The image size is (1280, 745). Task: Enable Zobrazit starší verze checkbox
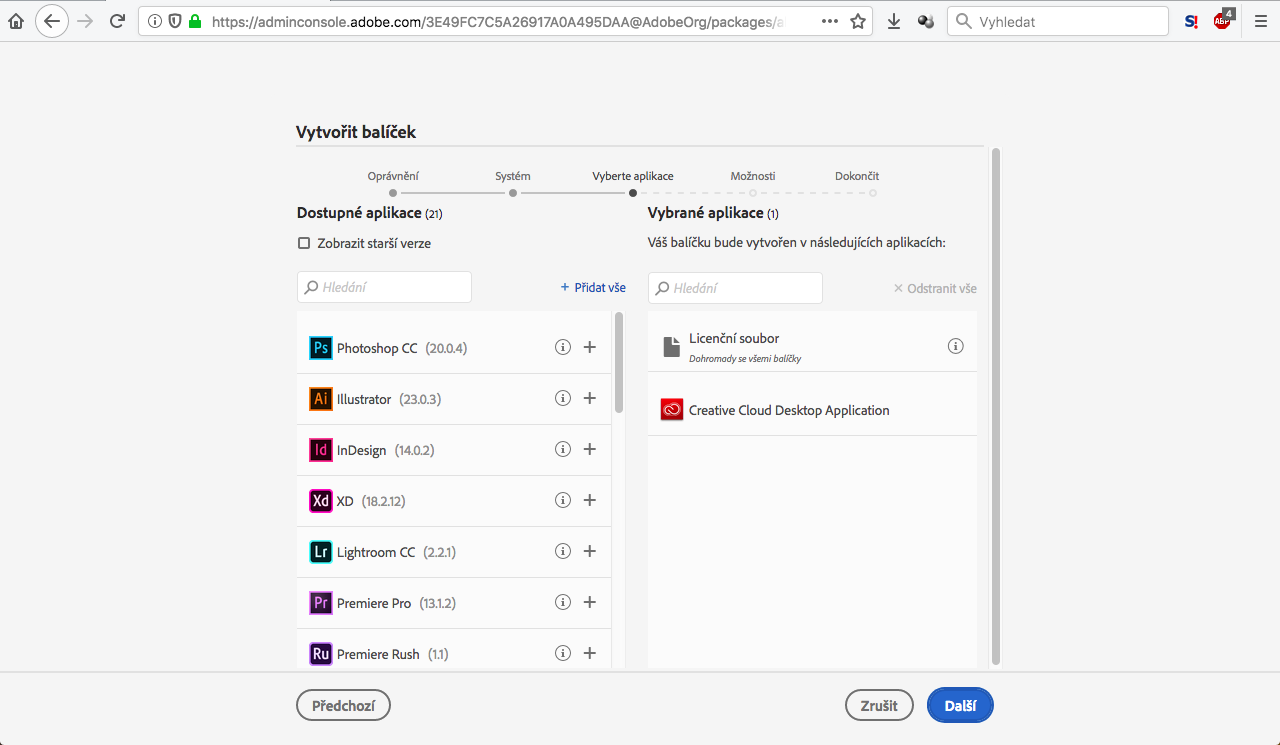tap(304, 243)
